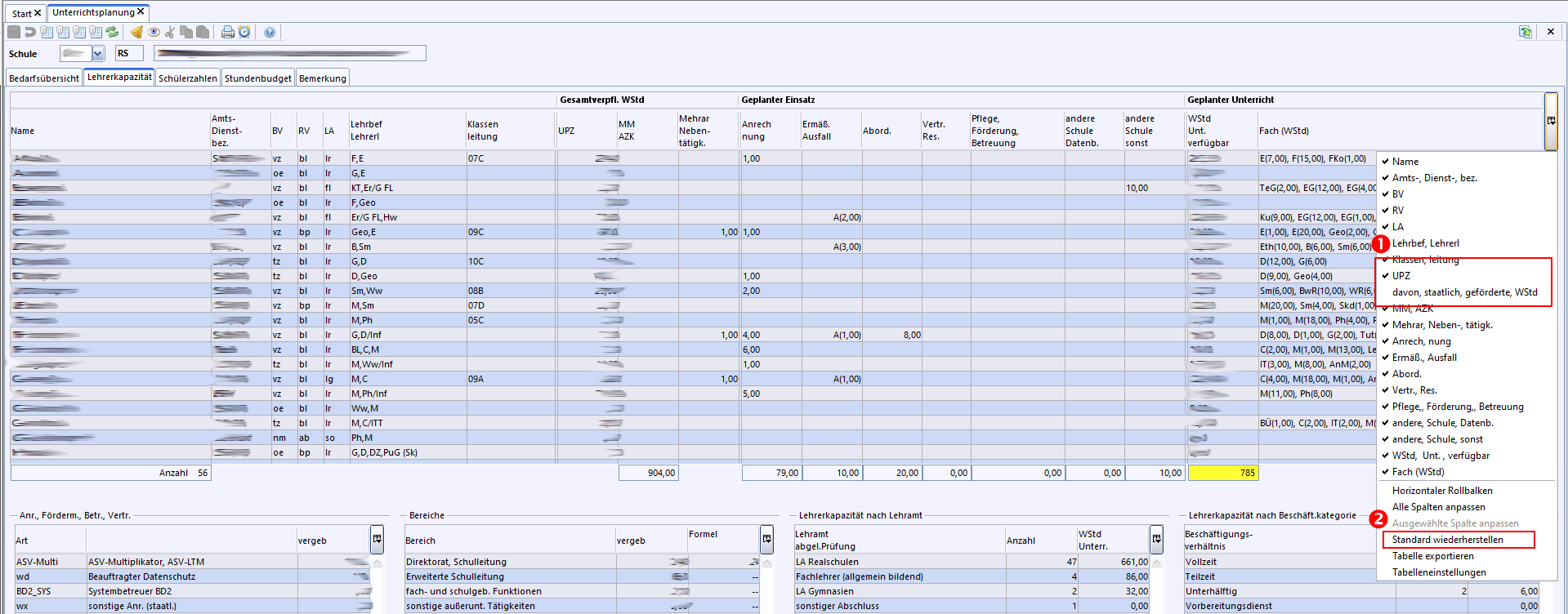The width and height of the screenshot is (1568, 614).
Task: Click the Undo arrow toolbar icon
Action: point(30,32)
